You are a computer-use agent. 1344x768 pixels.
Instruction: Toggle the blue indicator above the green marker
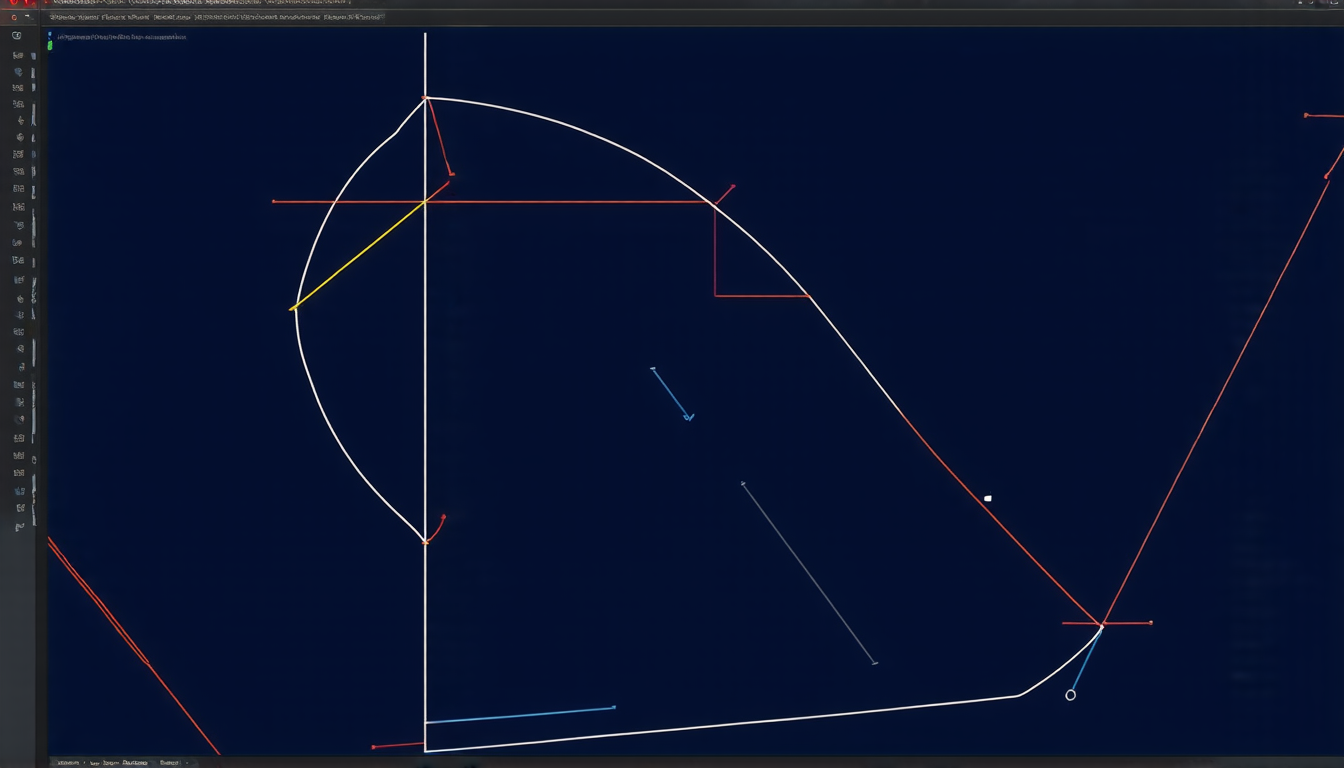pos(50,35)
